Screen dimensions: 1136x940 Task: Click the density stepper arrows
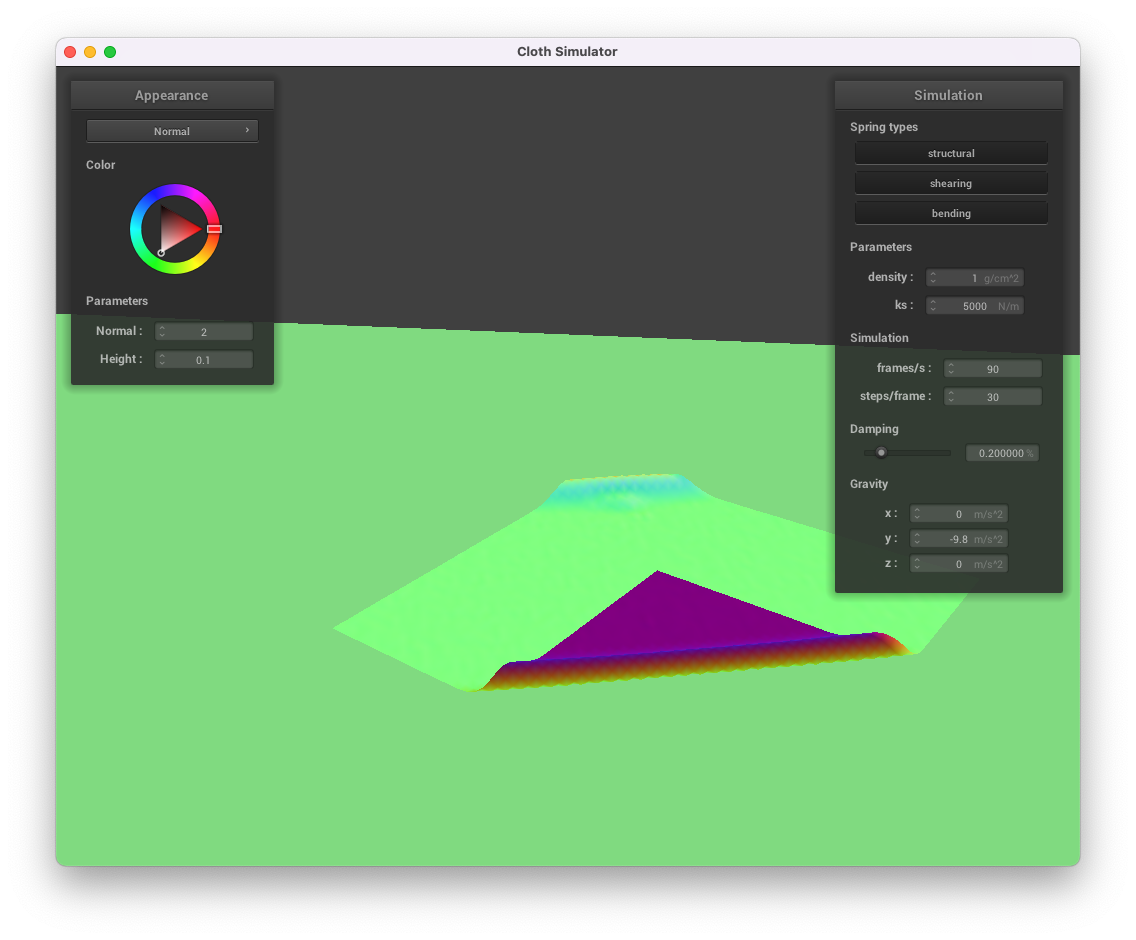(x=933, y=278)
